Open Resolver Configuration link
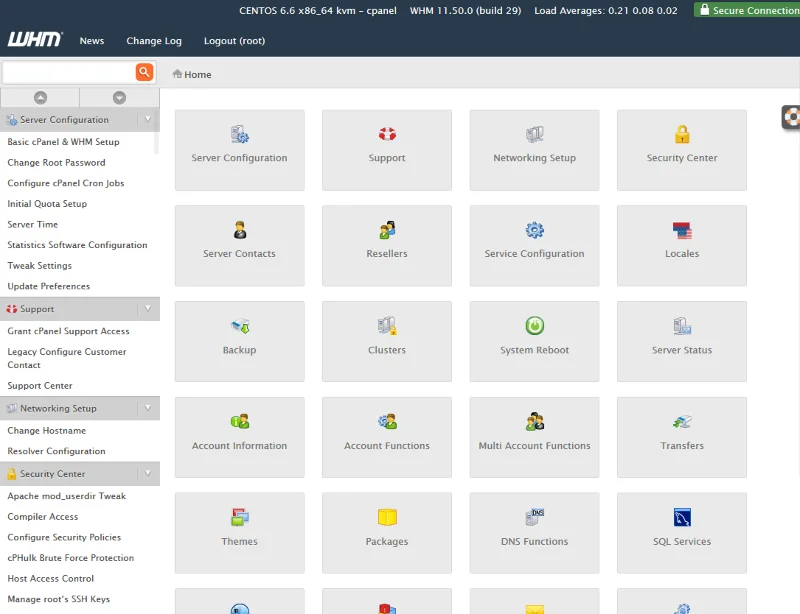Viewport: 800px width, 614px height. [56, 451]
